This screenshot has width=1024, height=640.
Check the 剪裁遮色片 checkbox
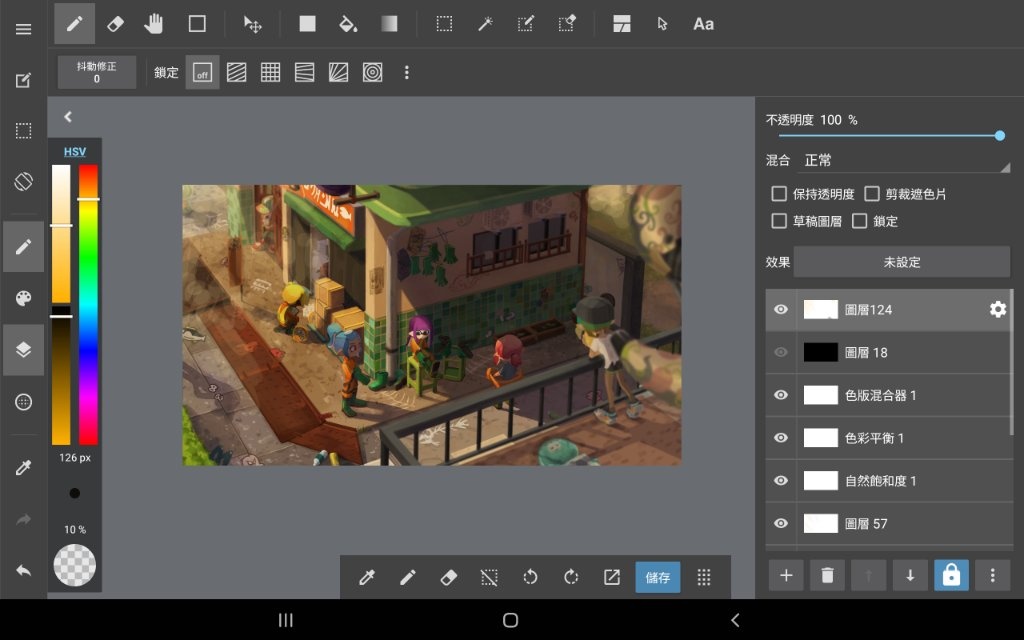[x=872, y=194]
